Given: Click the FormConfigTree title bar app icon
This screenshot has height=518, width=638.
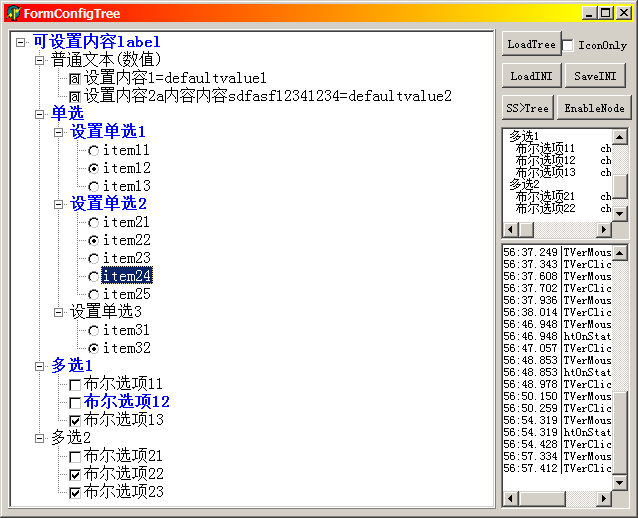Looking at the screenshot, I should click(13, 12).
